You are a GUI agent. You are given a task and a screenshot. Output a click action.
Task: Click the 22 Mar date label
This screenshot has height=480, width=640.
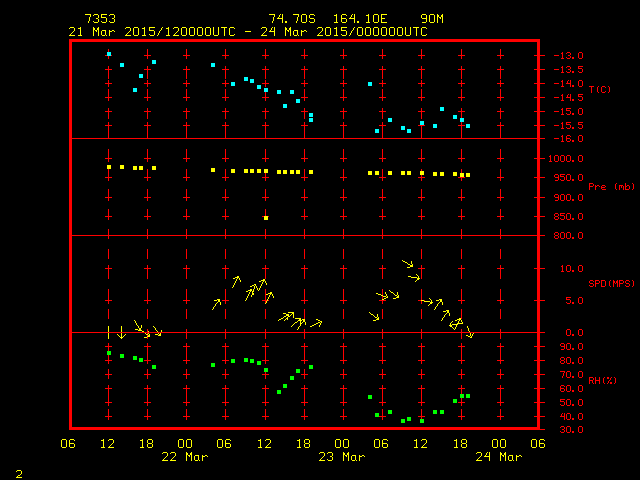pyautogui.click(x=185, y=456)
